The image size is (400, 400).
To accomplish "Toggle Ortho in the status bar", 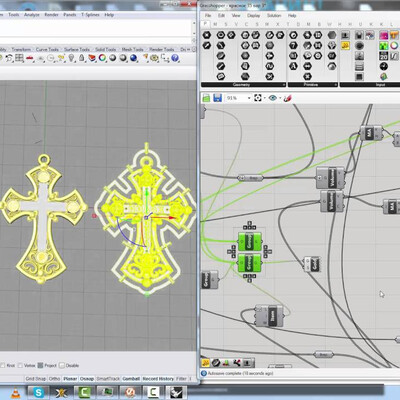I will tap(54, 379).
